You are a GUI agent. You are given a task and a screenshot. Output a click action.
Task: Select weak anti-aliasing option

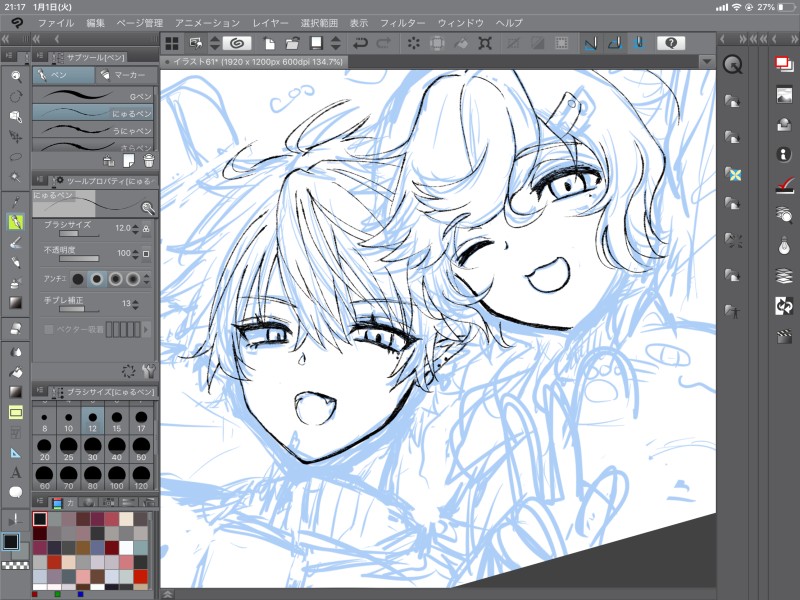tap(96, 279)
